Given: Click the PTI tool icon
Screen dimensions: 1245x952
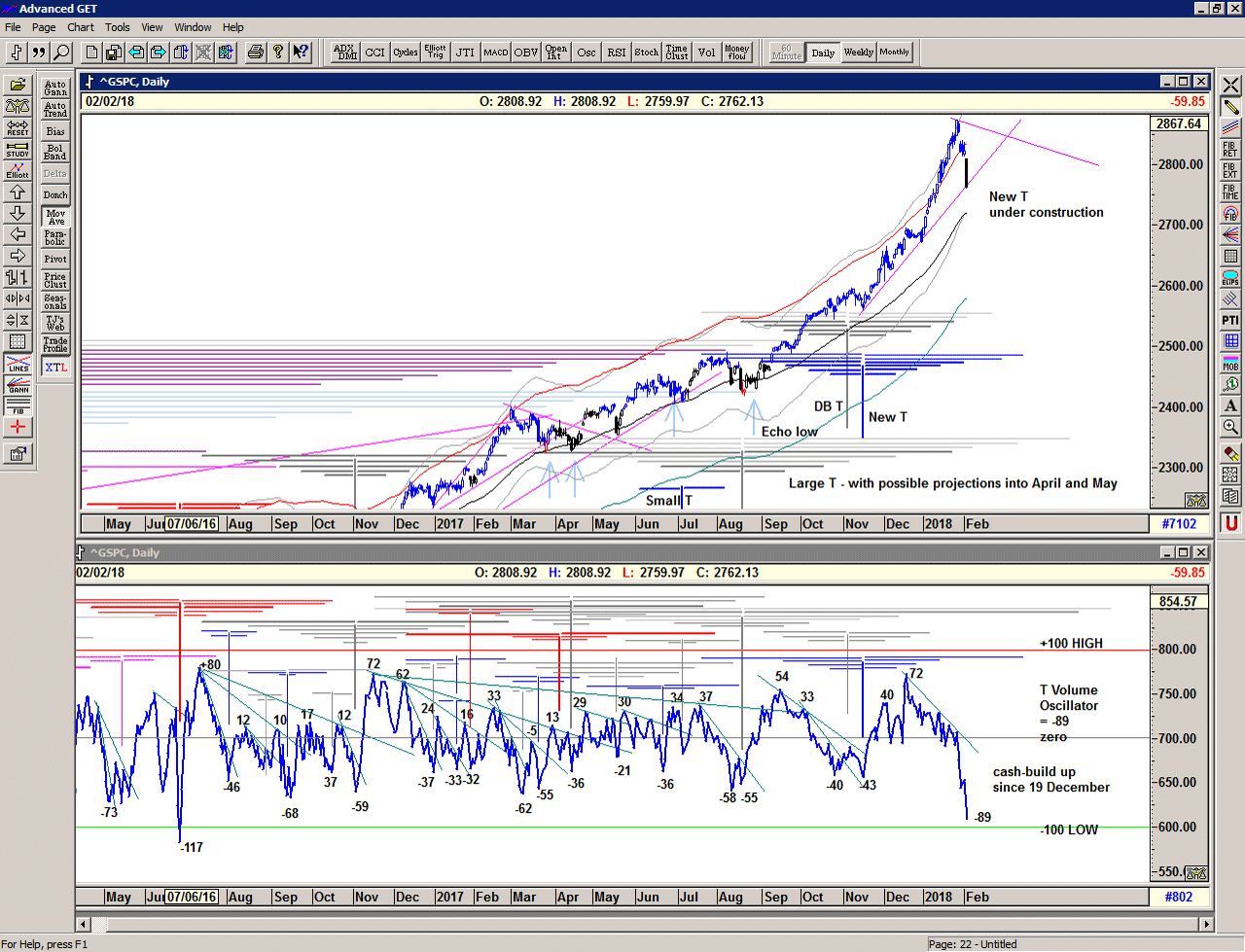Looking at the screenshot, I should coord(1230,320).
